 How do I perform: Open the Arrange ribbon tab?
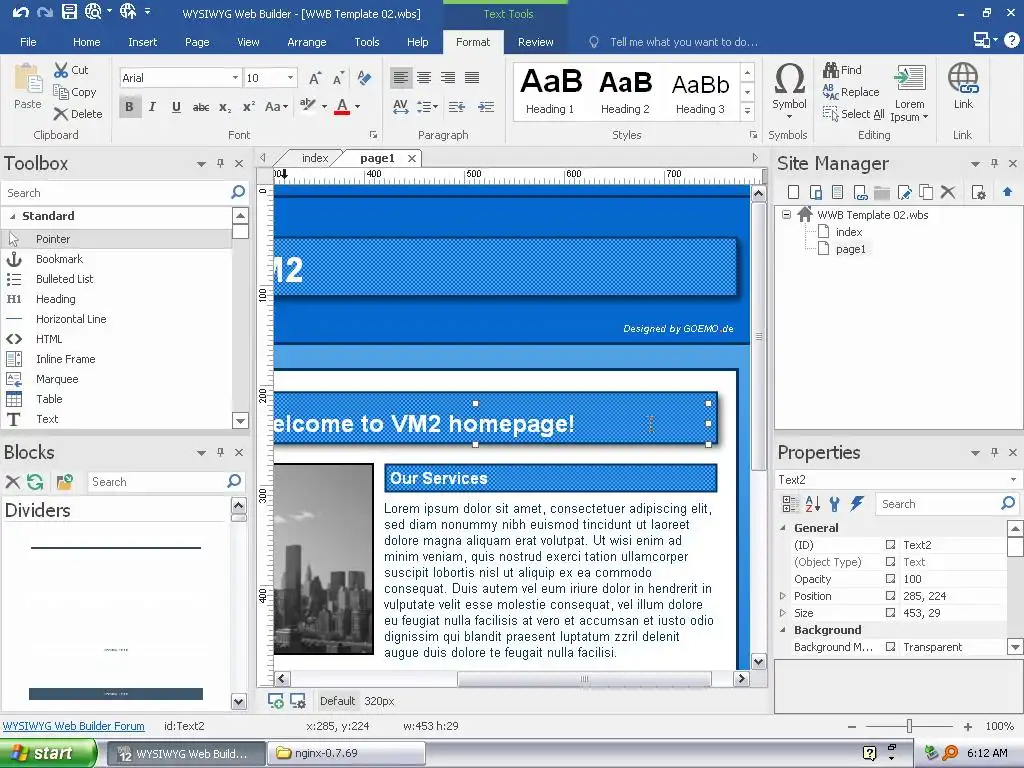tap(306, 42)
